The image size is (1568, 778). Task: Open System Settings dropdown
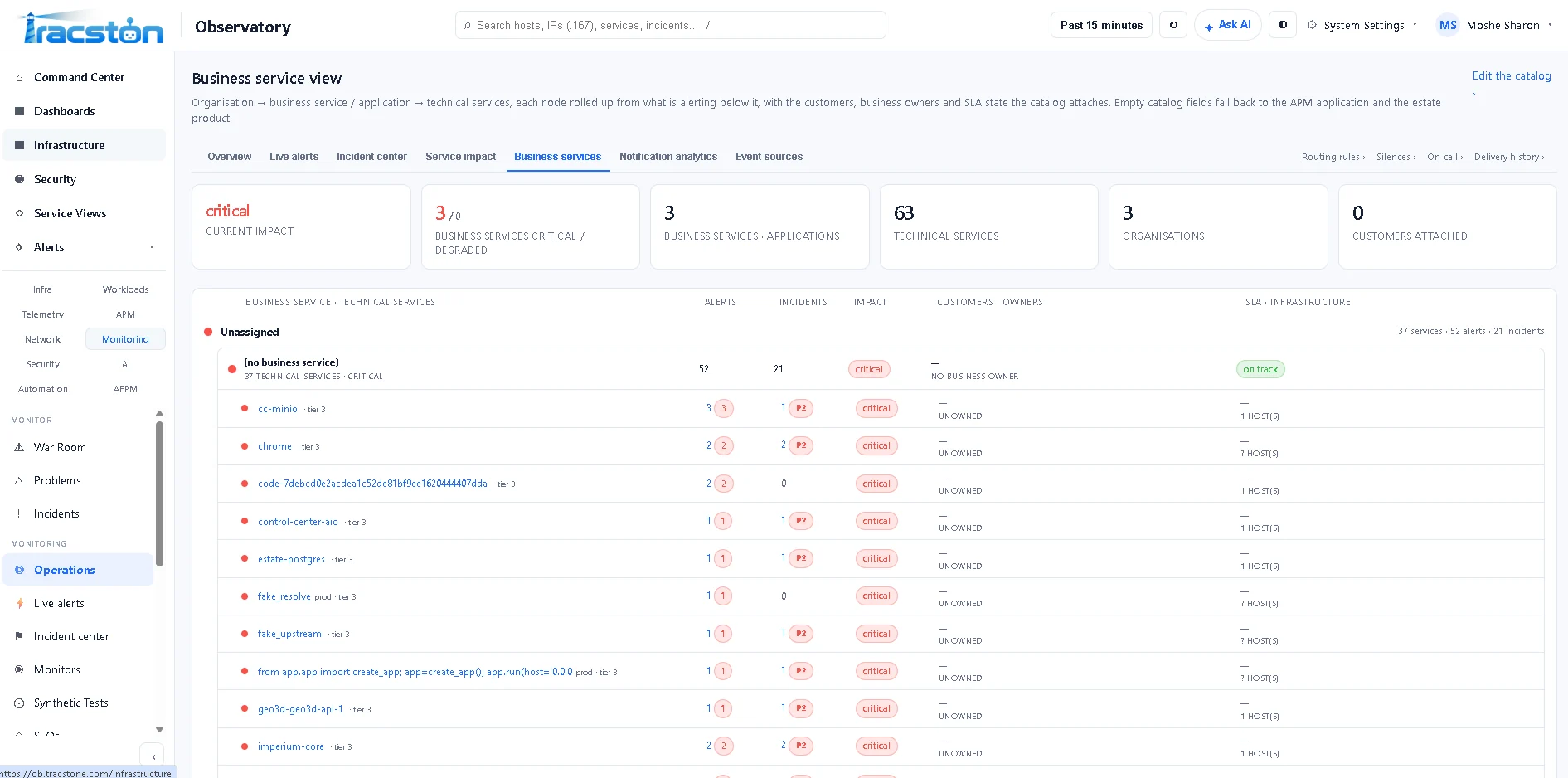[x=1364, y=25]
